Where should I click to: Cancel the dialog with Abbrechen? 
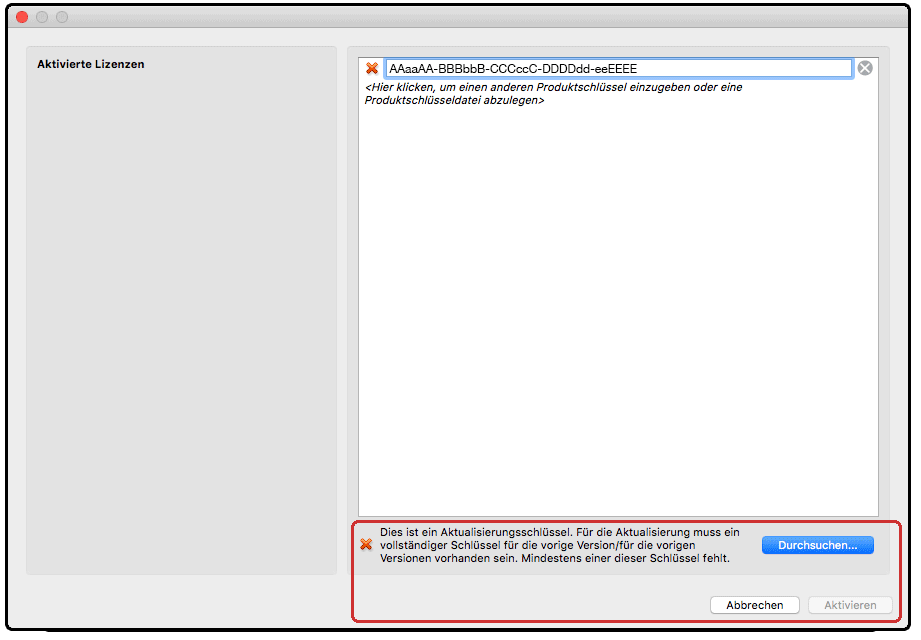click(x=754, y=605)
